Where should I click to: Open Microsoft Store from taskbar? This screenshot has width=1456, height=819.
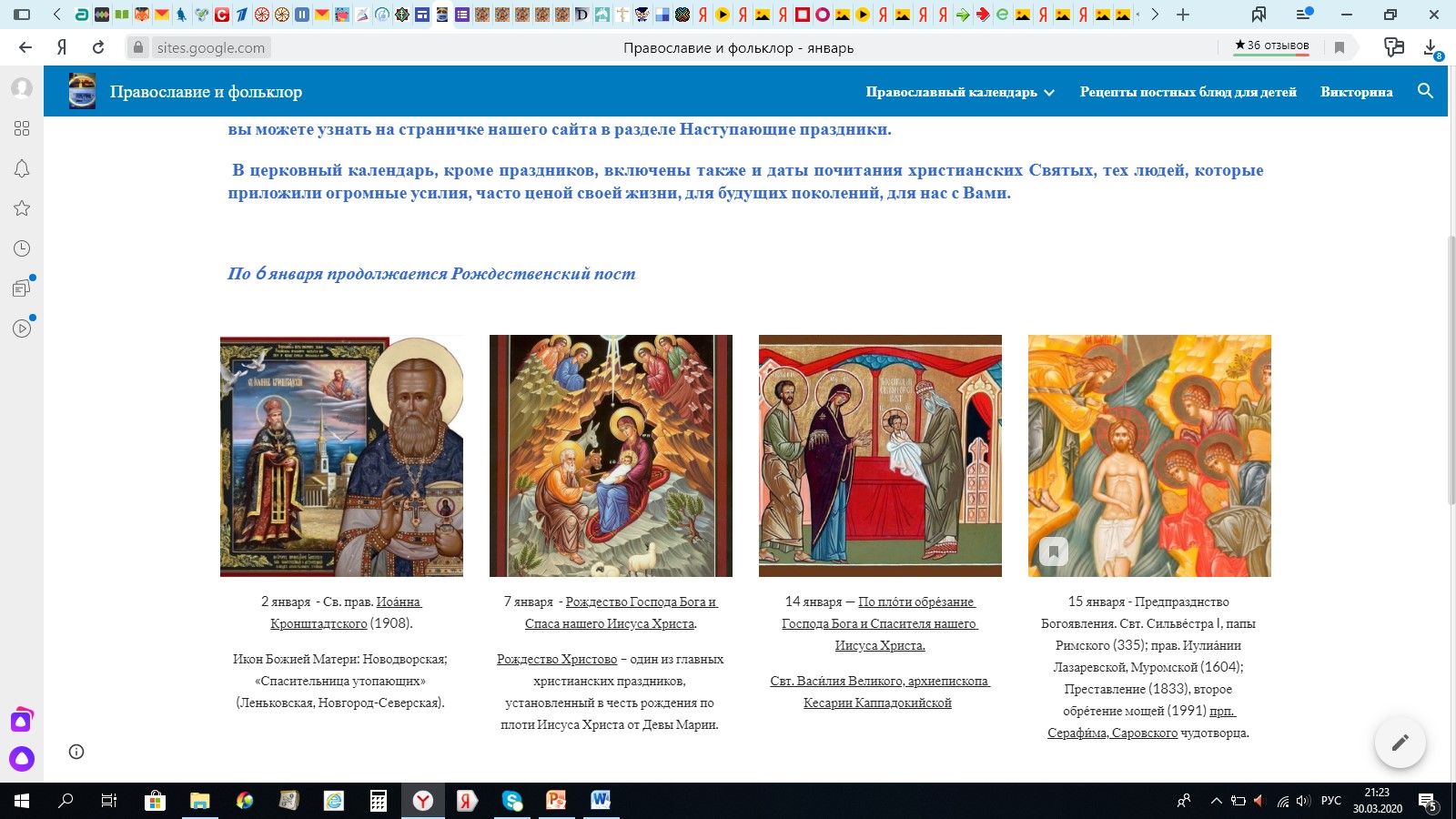tap(155, 801)
